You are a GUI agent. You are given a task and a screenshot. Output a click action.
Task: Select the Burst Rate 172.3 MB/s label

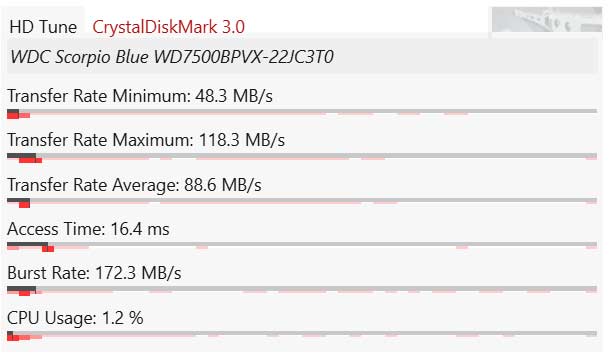point(94,273)
